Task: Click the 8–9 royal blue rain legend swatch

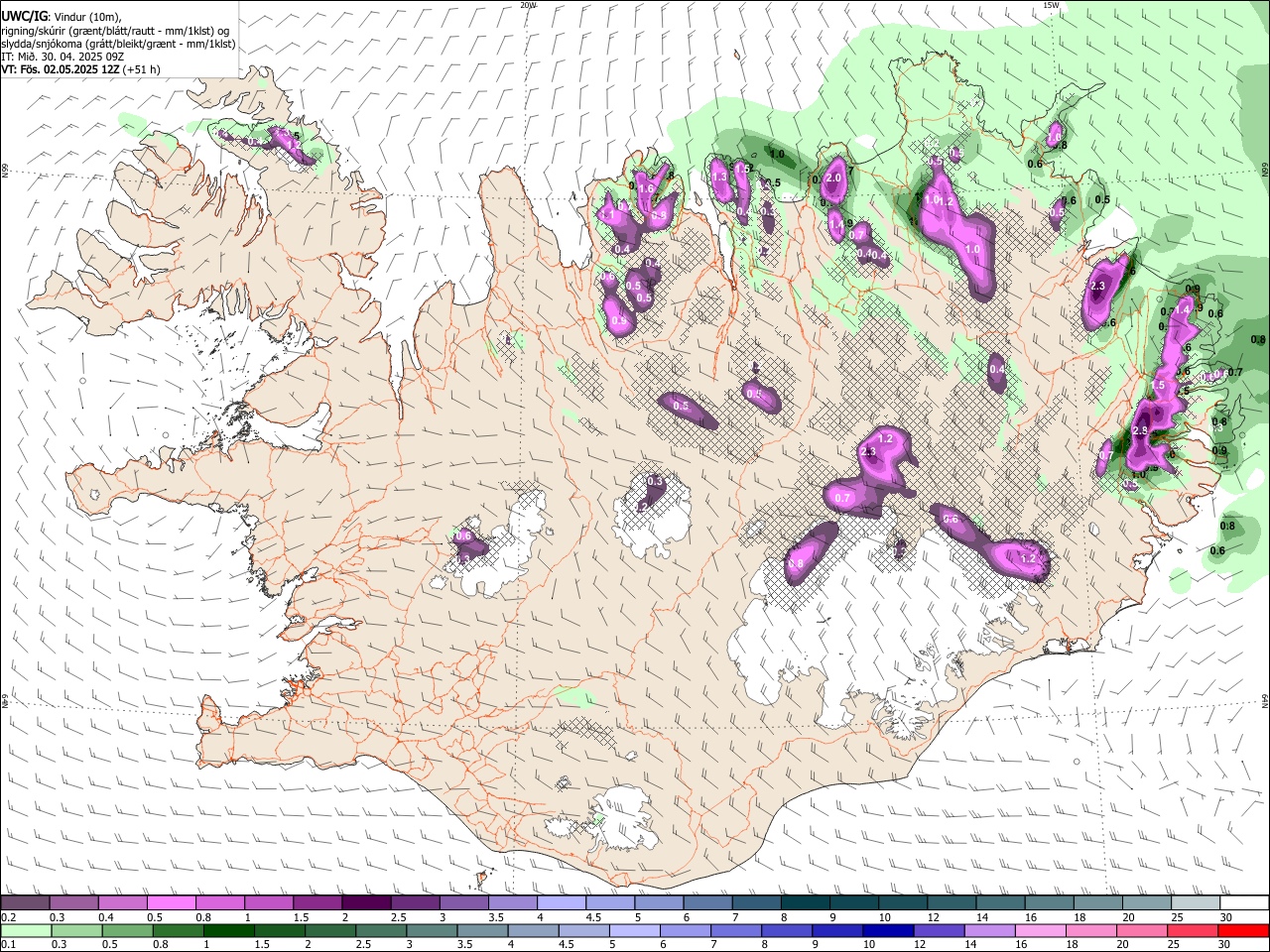Action: click(x=788, y=931)
